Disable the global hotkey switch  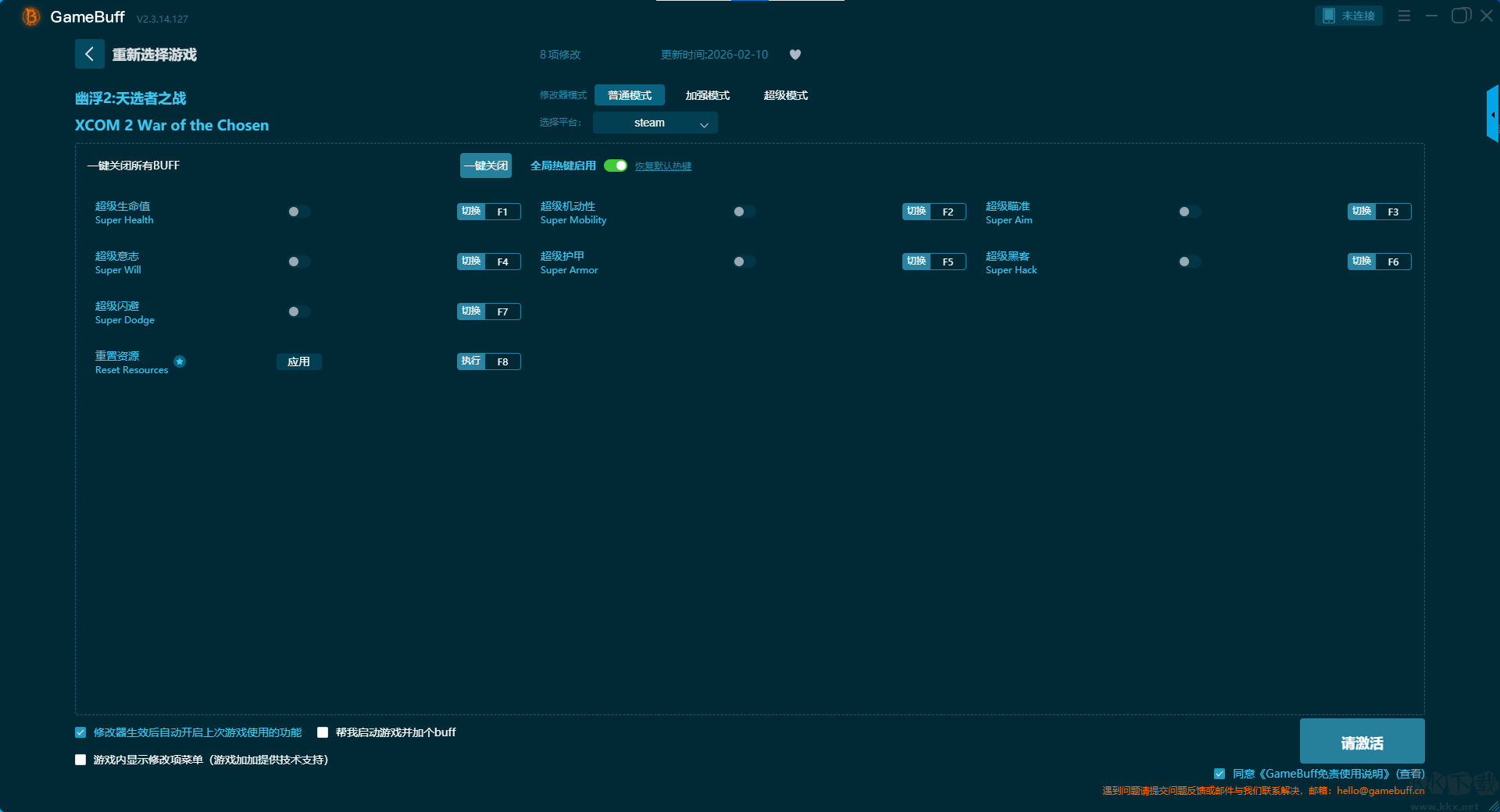click(616, 166)
